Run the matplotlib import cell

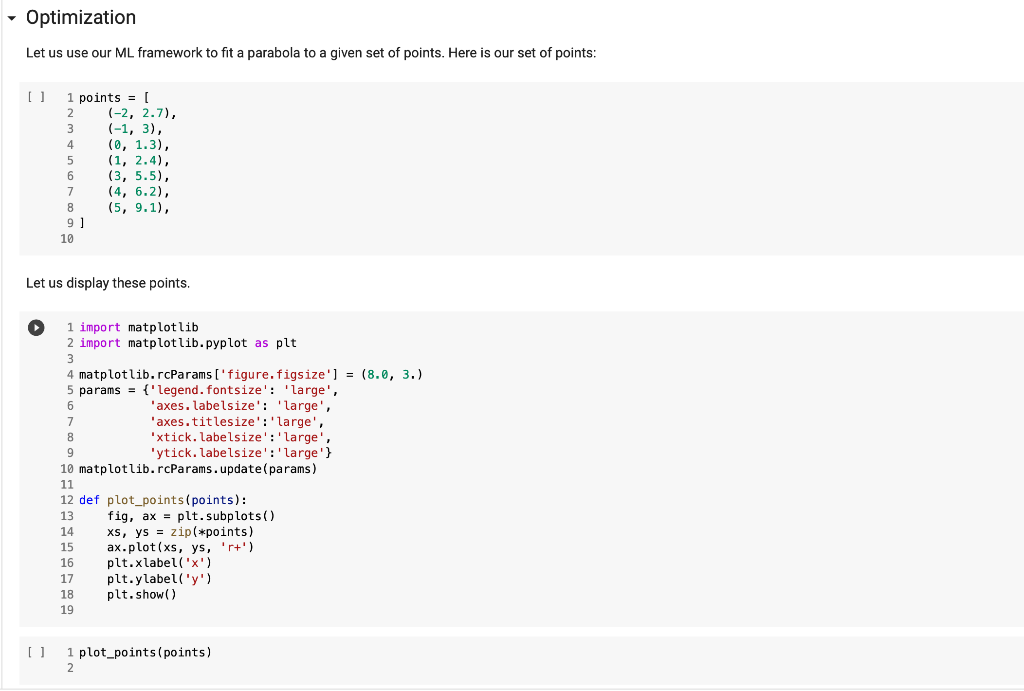[36, 327]
